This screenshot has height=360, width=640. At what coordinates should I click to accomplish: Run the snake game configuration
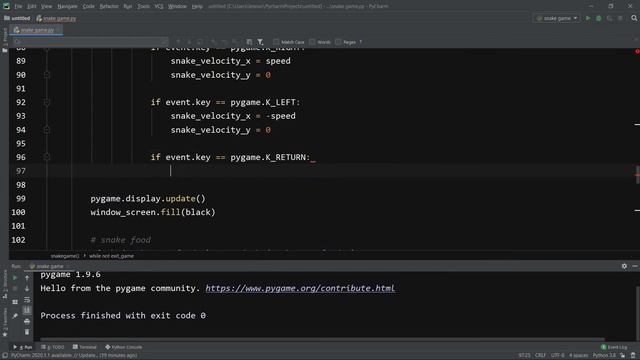coord(588,18)
